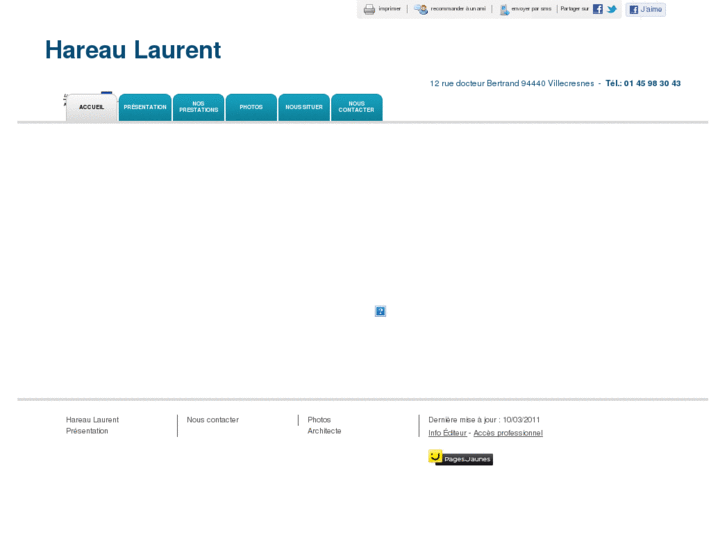Open the PagesJaunes logo
Screen dimensions: 727x545
[x=460, y=458]
